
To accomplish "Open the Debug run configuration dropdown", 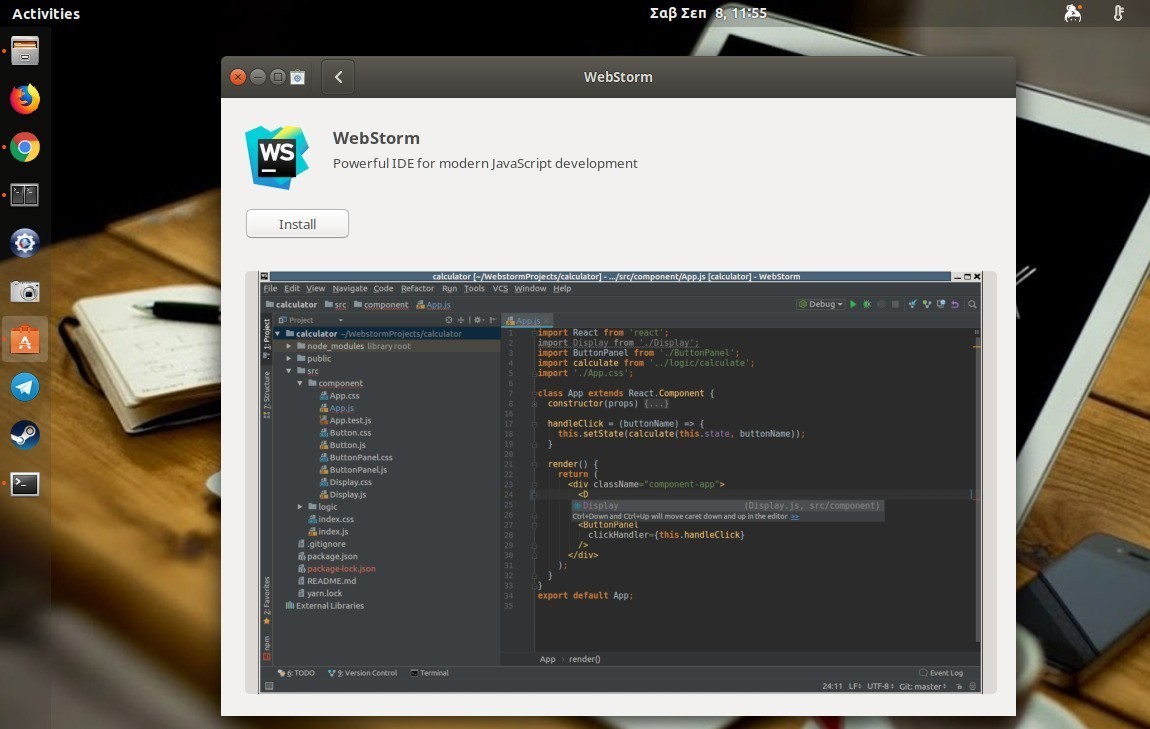I will [819, 303].
